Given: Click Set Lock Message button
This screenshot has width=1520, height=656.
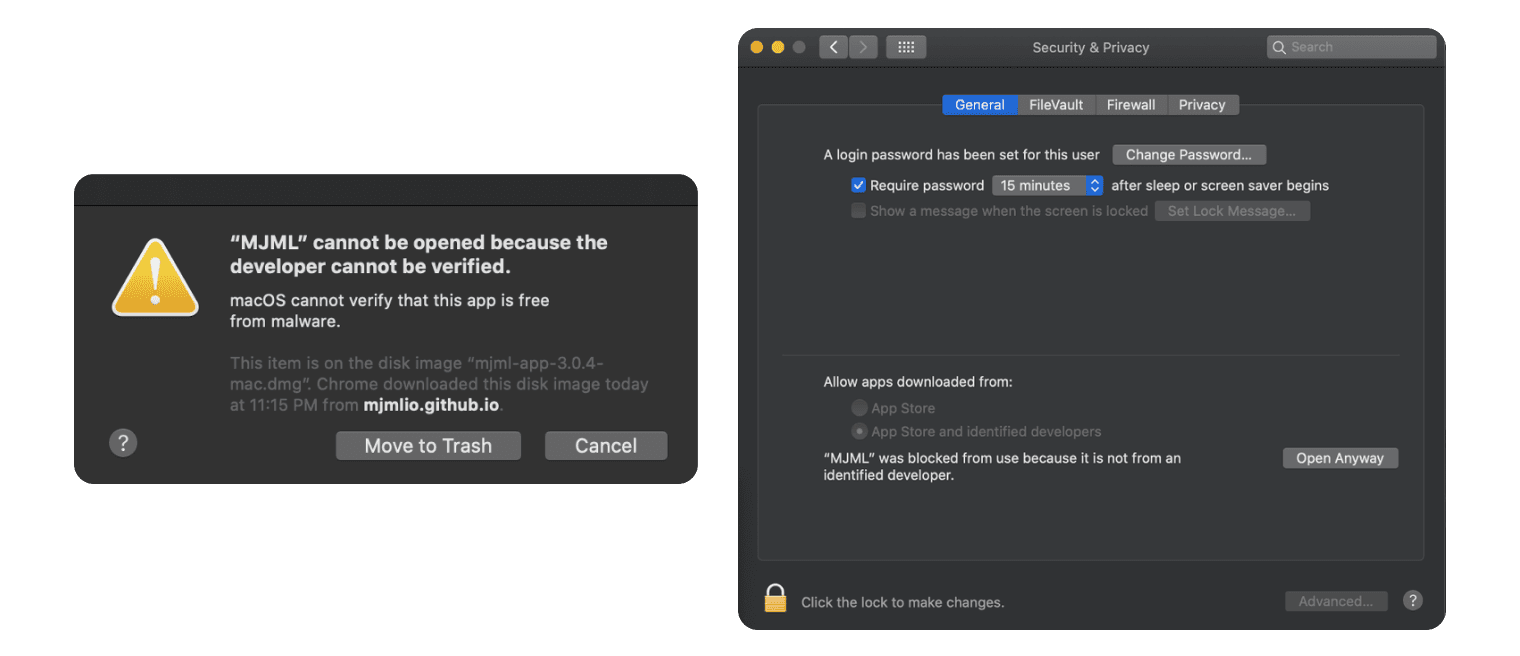Looking at the screenshot, I should tap(1232, 211).
